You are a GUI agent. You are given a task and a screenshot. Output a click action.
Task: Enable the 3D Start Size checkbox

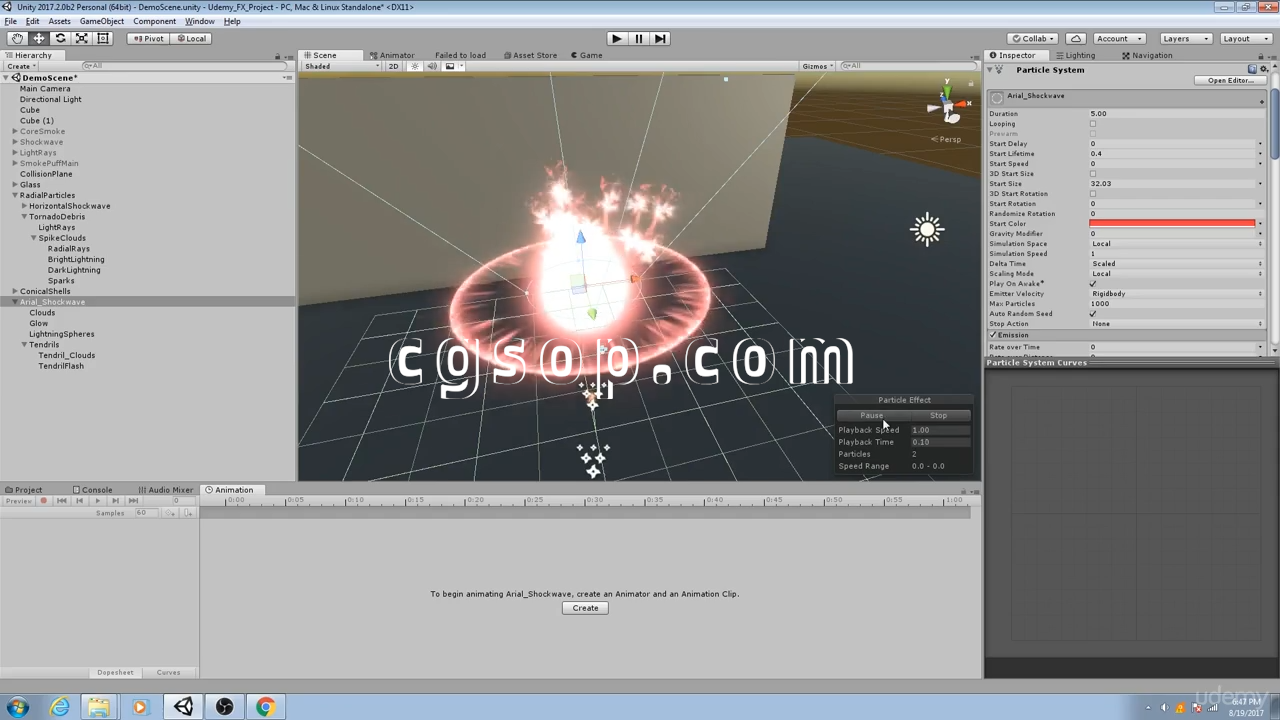1093,174
